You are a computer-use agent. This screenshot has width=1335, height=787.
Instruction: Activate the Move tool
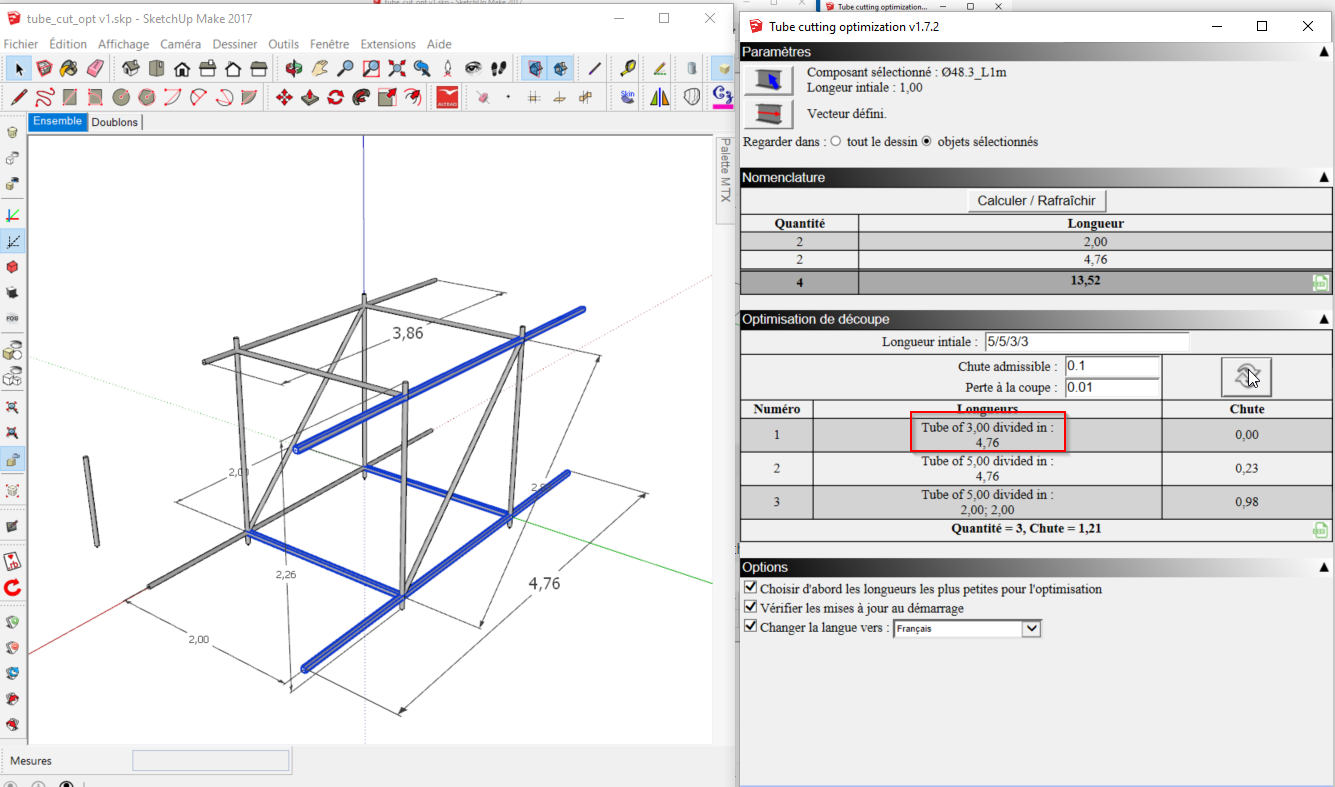(284, 97)
